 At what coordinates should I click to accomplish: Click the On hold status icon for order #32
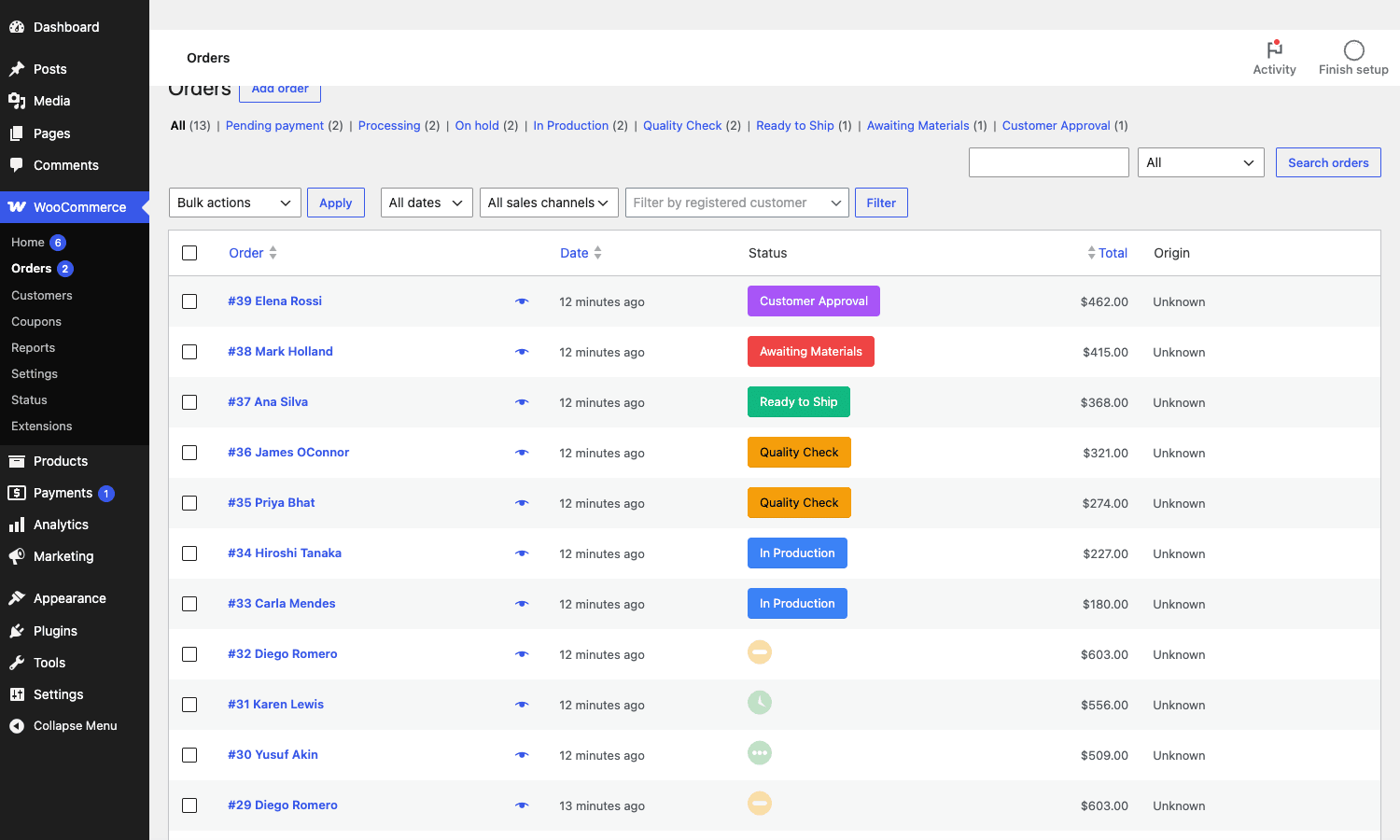pyautogui.click(x=760, y=652)
